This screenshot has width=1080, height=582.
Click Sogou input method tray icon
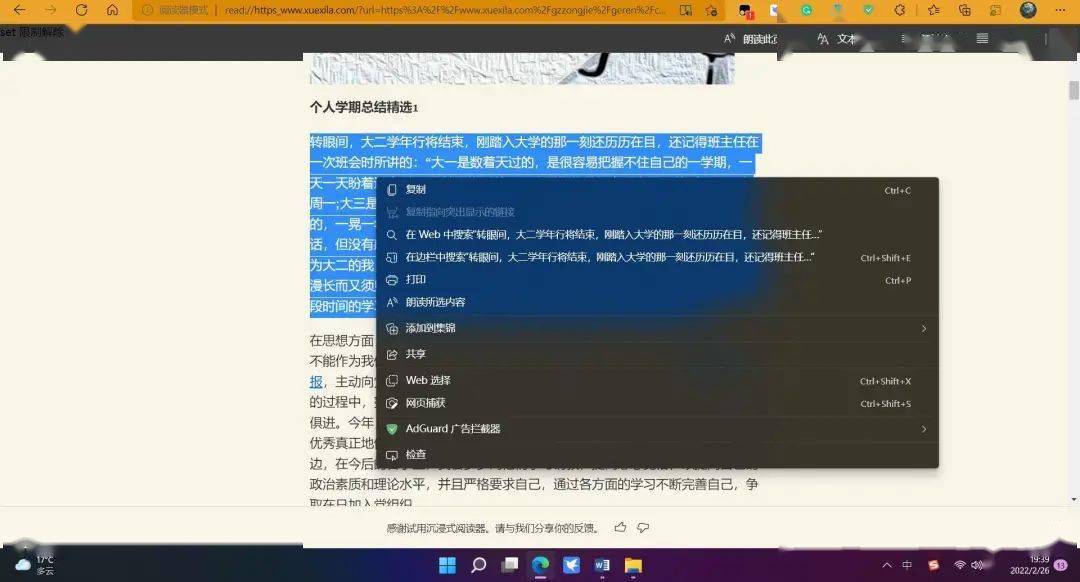point(933,565)
